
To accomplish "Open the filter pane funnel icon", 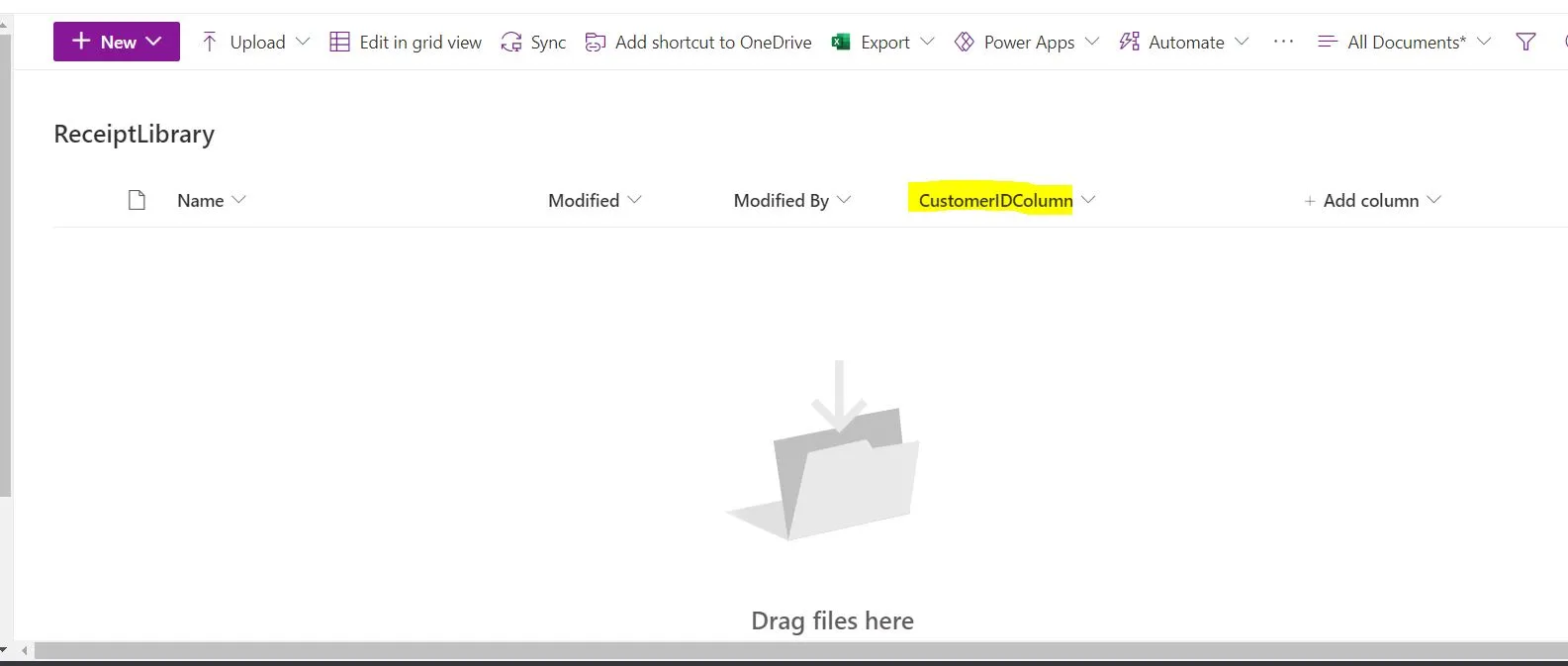I will pyautogui.click(x=1525, y=42).
